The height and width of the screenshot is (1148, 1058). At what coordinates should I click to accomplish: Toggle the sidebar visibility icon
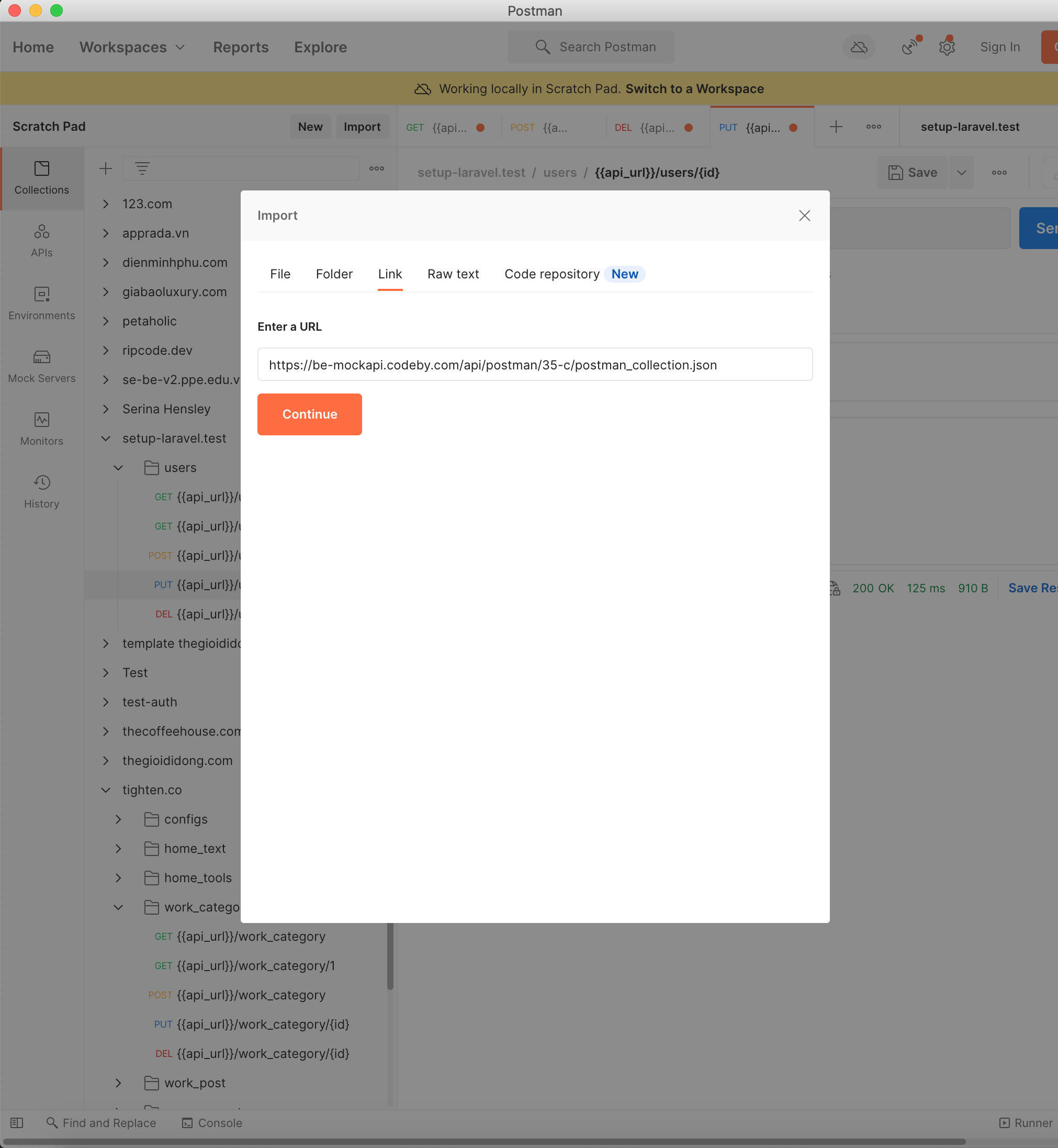pos(17,1123)
